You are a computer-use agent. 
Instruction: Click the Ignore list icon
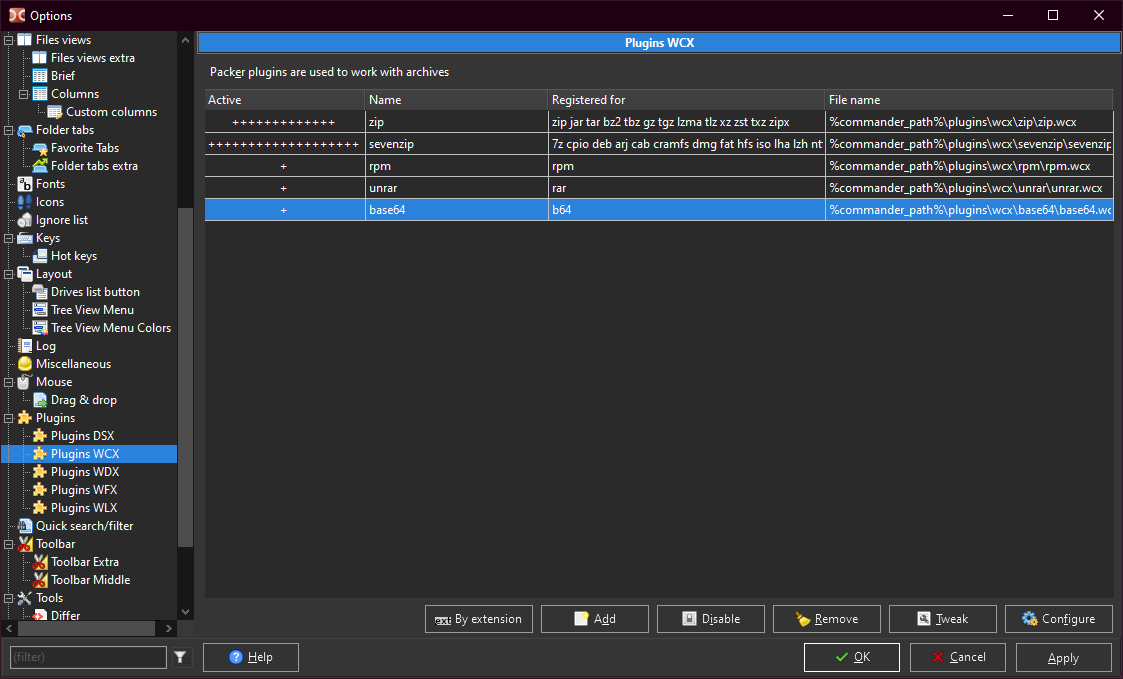(x=25, y=220)
